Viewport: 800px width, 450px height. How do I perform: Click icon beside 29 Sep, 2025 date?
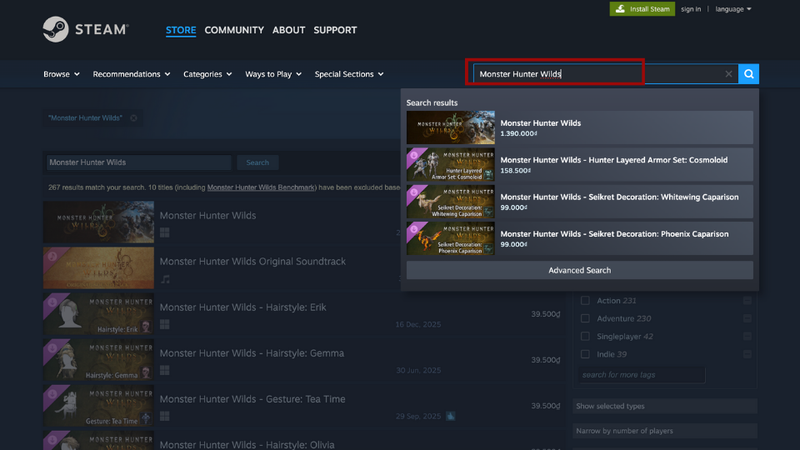pos(451,416)
